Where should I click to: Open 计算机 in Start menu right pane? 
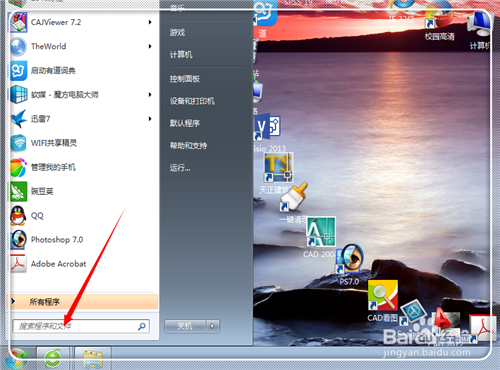pyautogui.click(x=181, y=55)
